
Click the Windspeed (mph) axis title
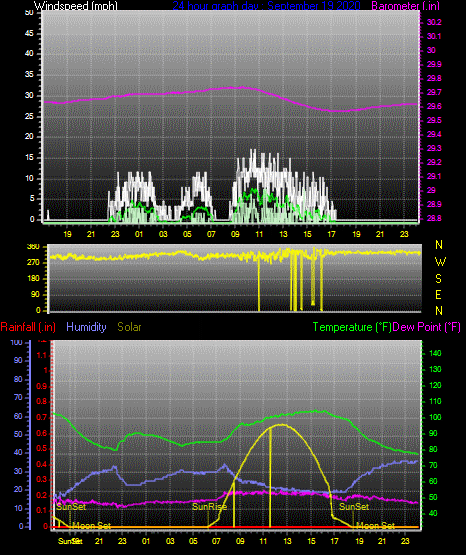tap(75, 6)
